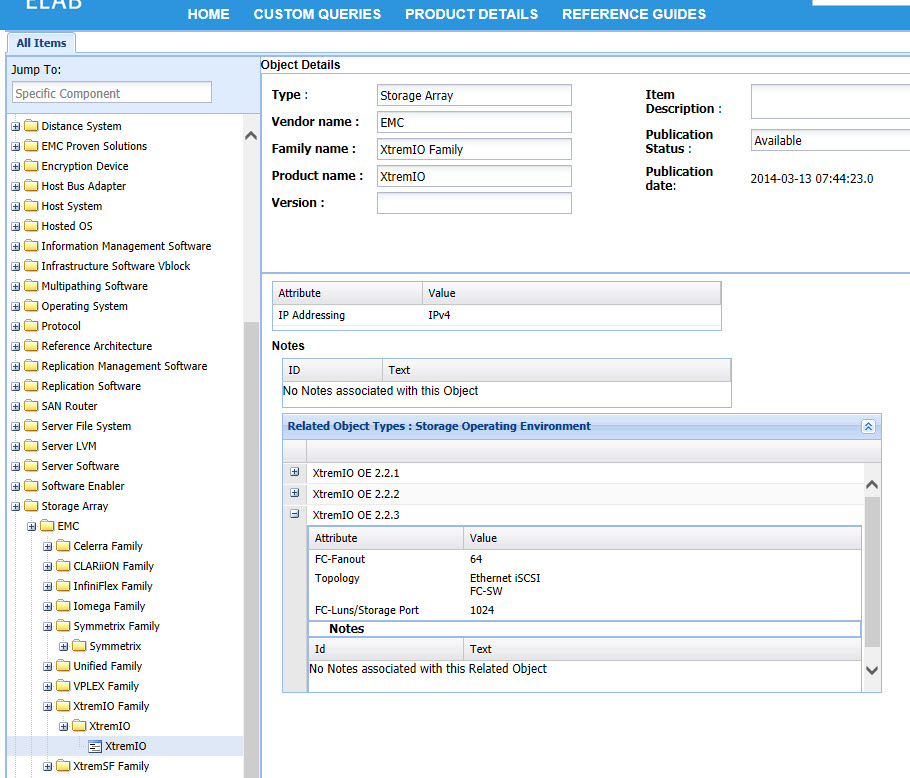The height and width of the screenshot is (778, 910).
Task: Click the Software Enabler folder icon
Action: point(31,486)
